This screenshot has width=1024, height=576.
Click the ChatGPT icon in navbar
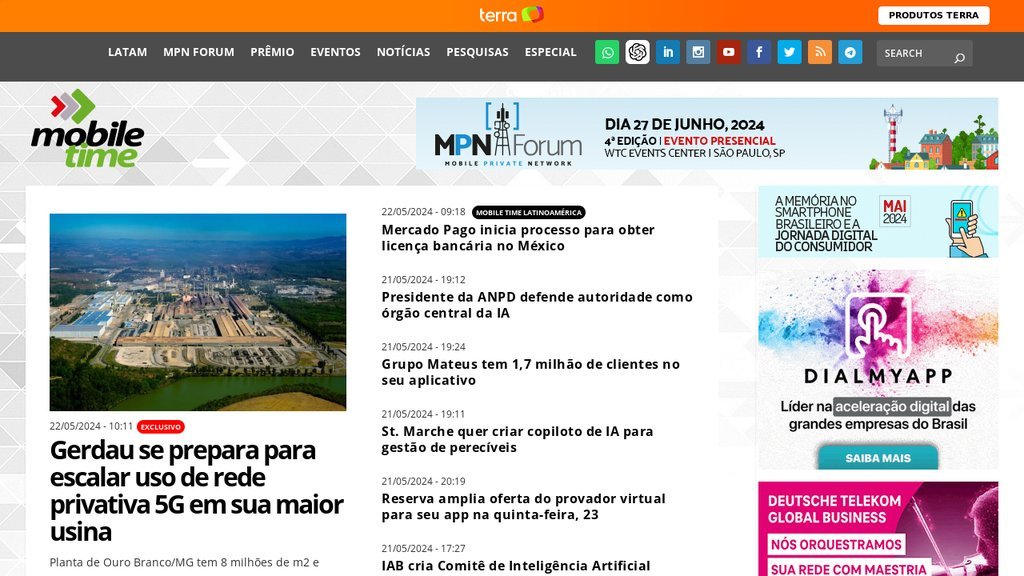pyautogui.click(x=637, y=52)
